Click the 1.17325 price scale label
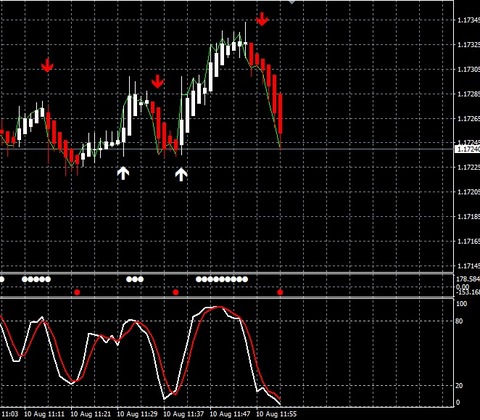Screen dimensions: 480x420 [468, 45]
